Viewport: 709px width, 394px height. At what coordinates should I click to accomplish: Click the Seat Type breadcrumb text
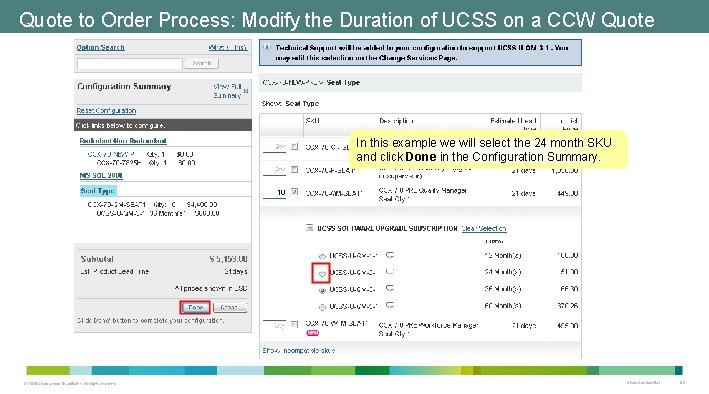coord(343,83)
